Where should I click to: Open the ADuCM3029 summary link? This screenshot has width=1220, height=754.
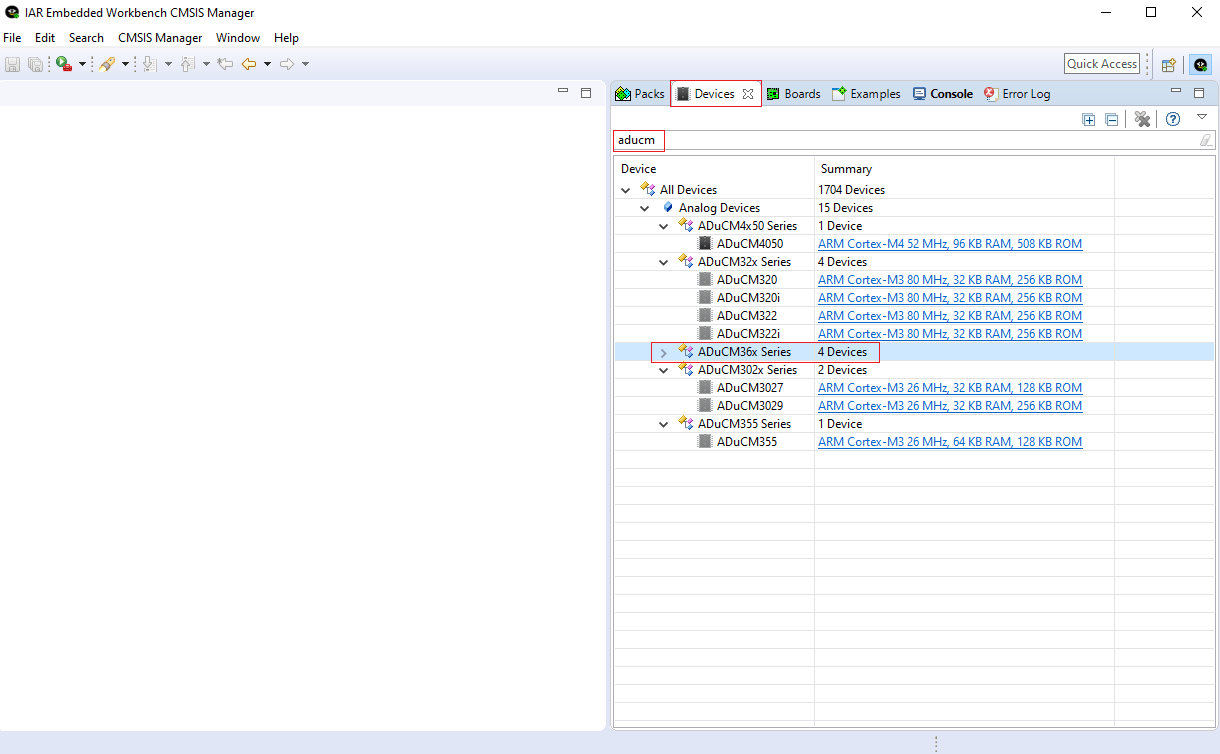pyautogui.click(x=950, y=406)
